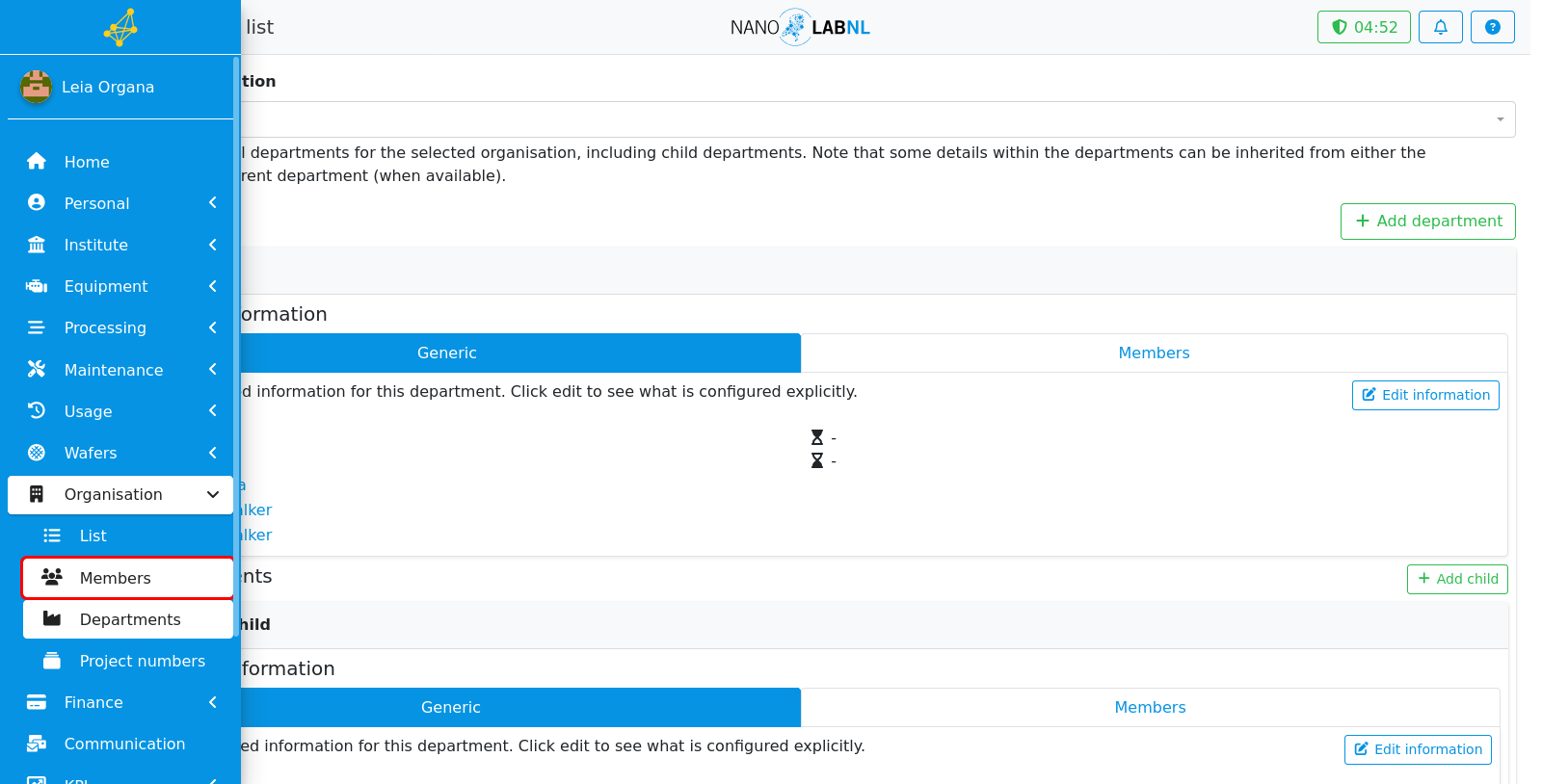Select child department's Generic tab
1542x784 pixels.
(x=520, y=707)
